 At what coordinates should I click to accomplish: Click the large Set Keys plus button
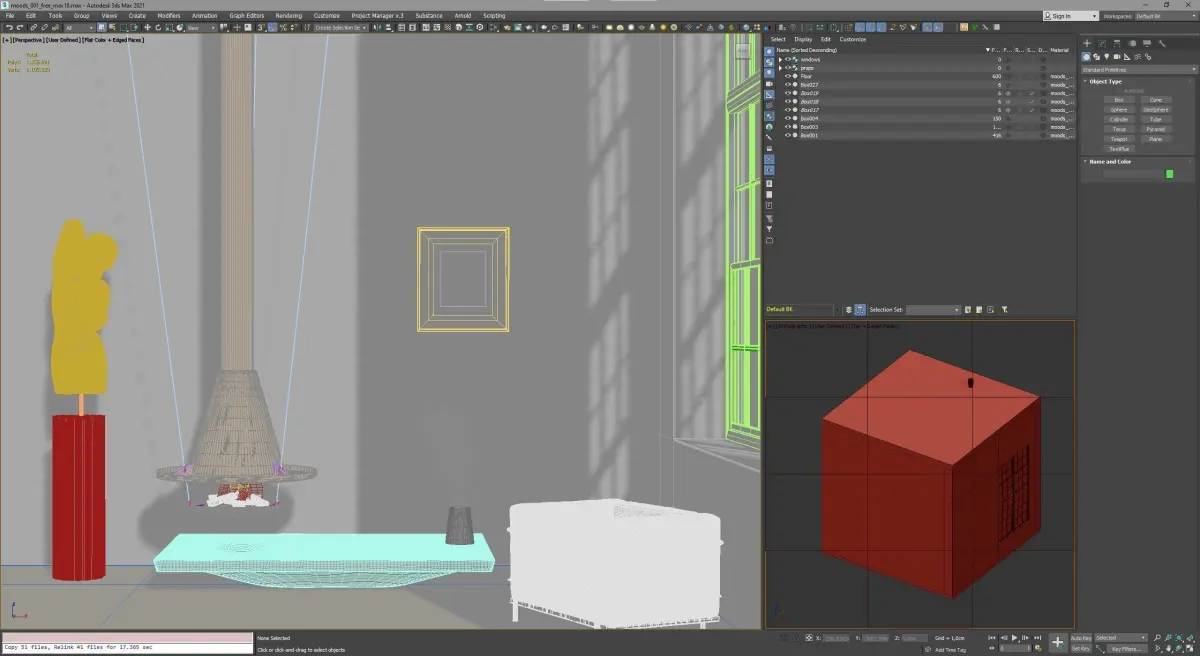[1058, 643]
